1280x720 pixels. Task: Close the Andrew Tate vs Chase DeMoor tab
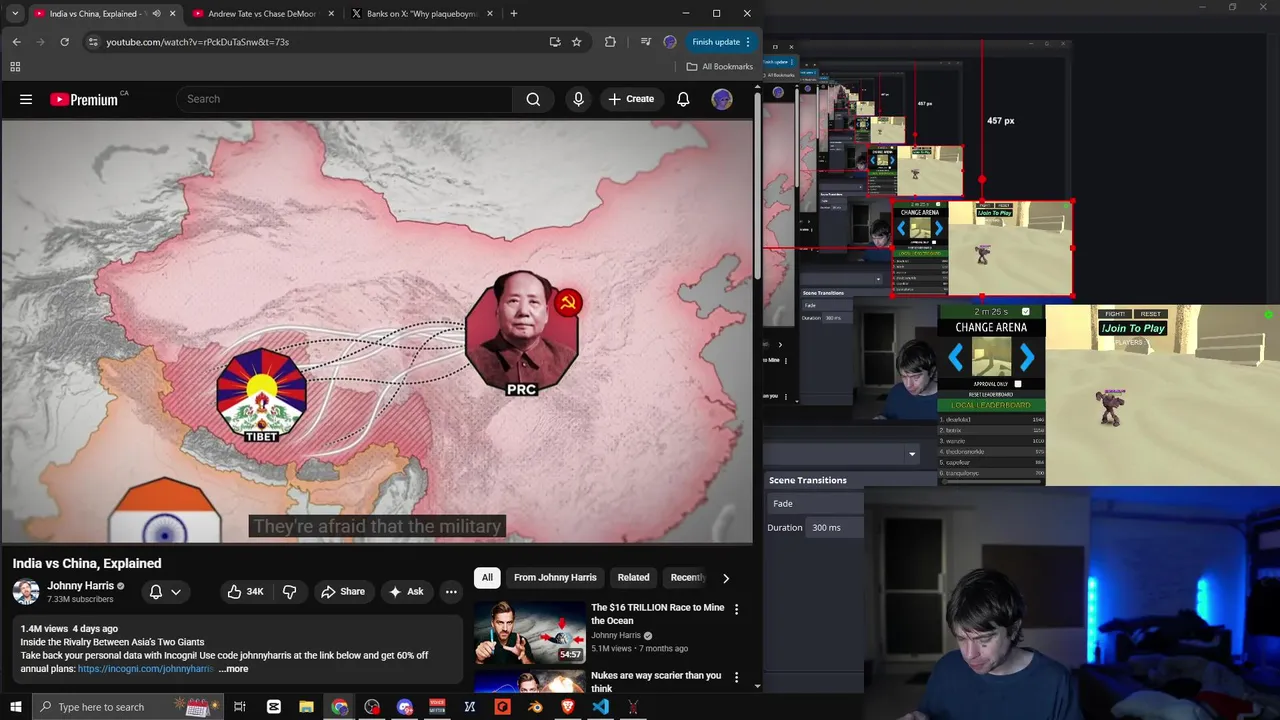pos(332,14)
